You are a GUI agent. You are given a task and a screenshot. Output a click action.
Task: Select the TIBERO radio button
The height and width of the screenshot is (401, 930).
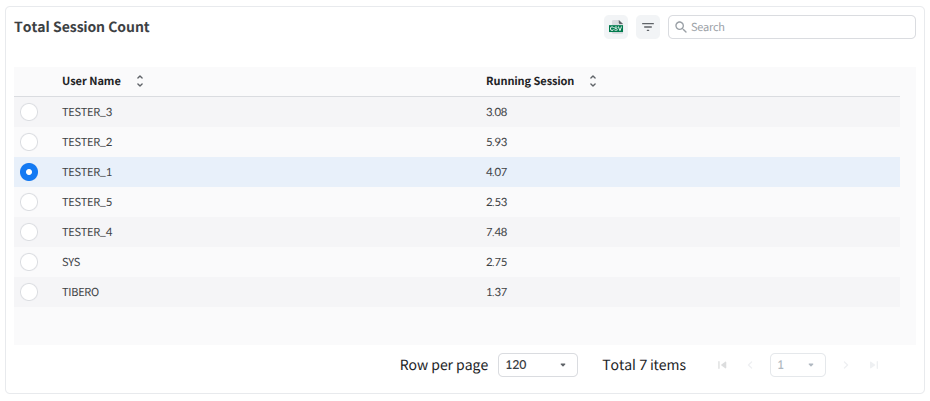[29, 292]
